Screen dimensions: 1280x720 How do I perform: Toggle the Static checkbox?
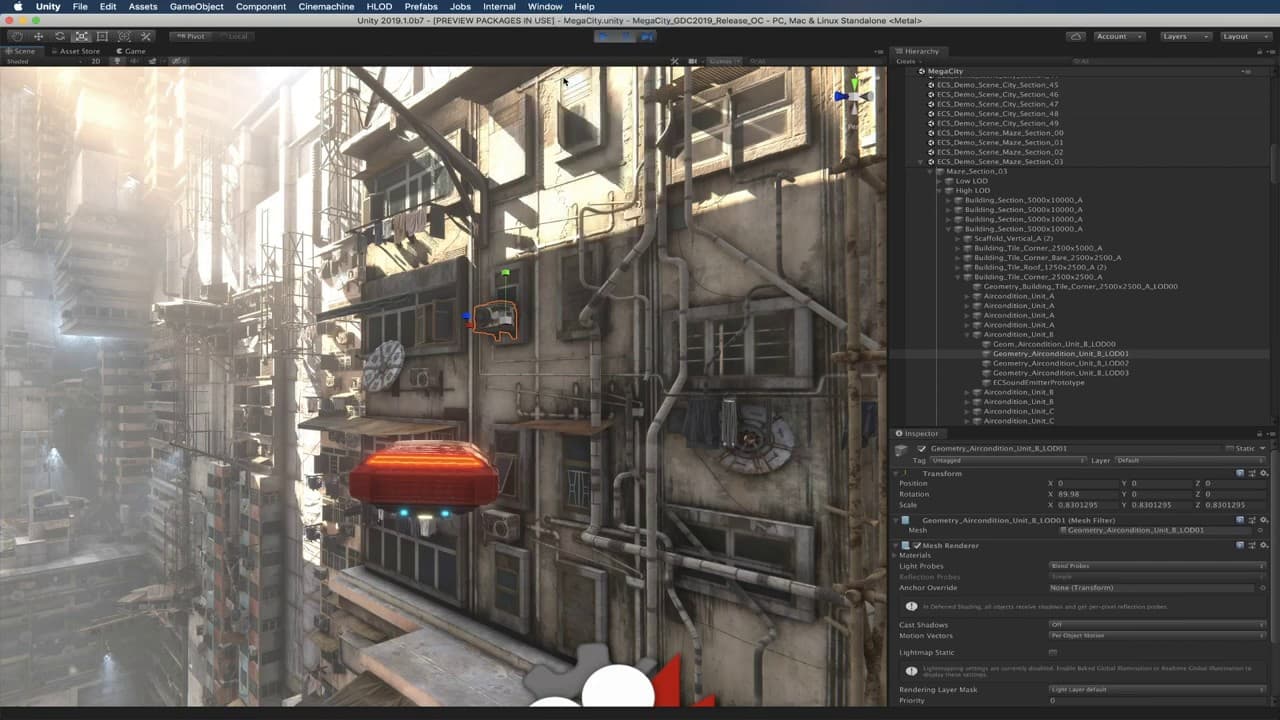pyautogui.click(x=1230, y=449)
